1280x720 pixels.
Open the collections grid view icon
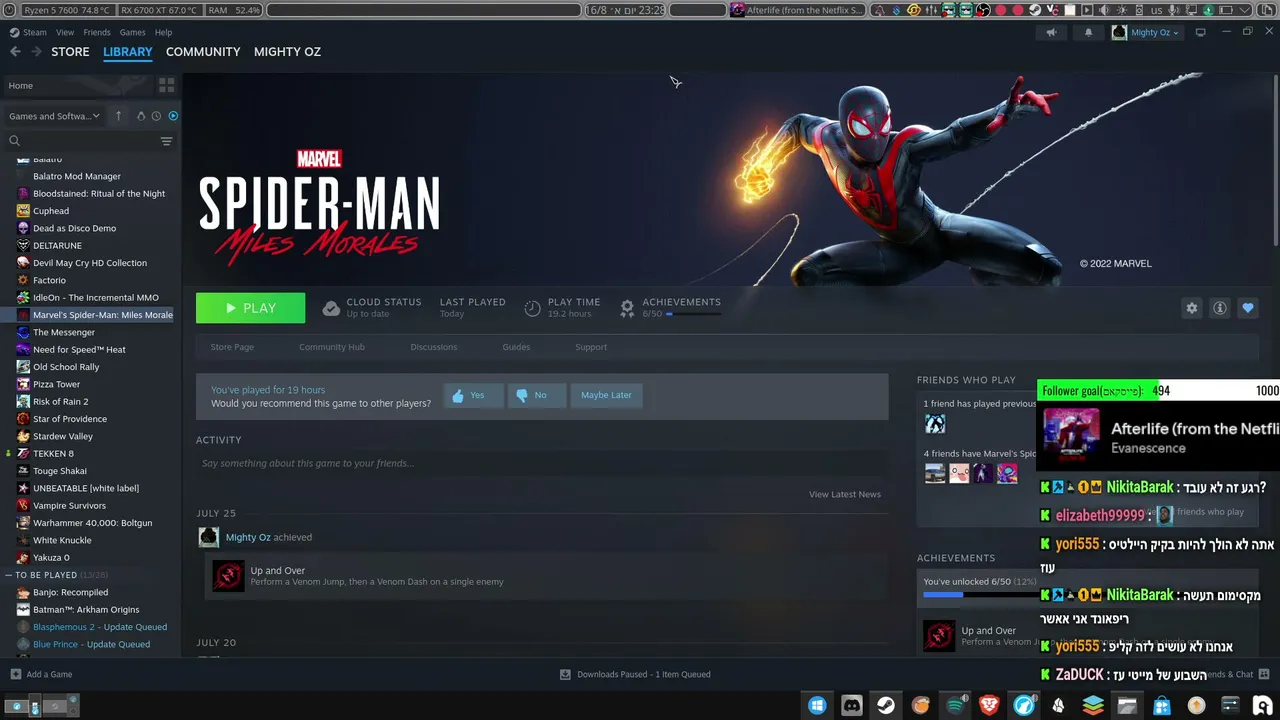pos(166,85)
